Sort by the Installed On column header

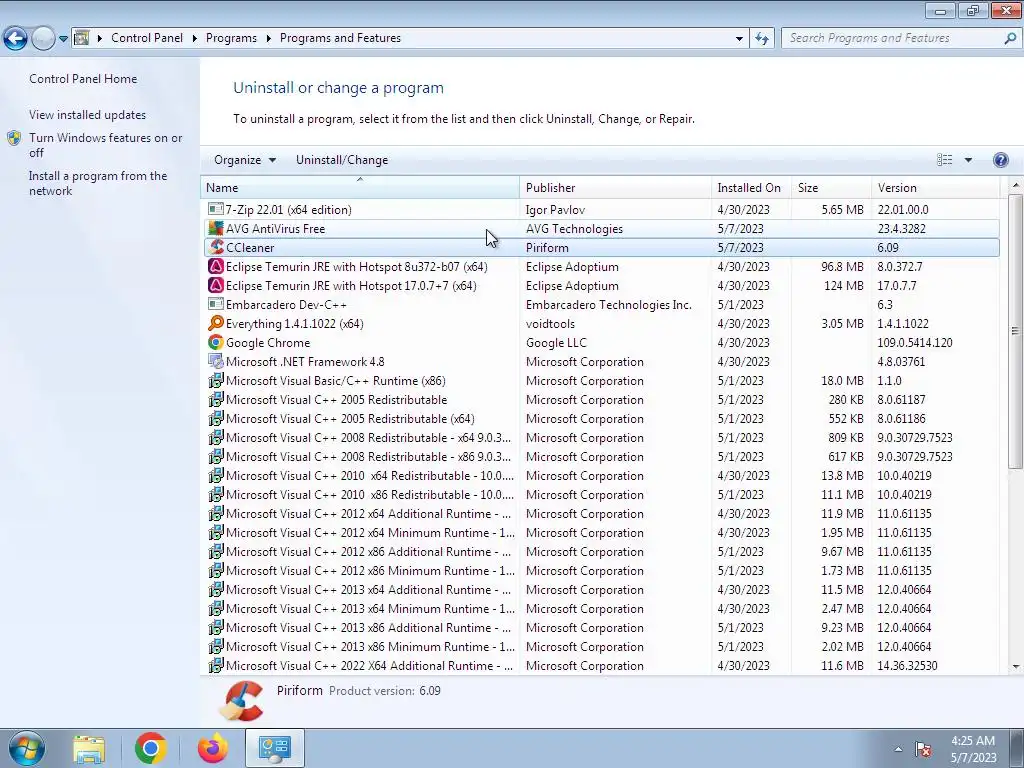[751, 187]
